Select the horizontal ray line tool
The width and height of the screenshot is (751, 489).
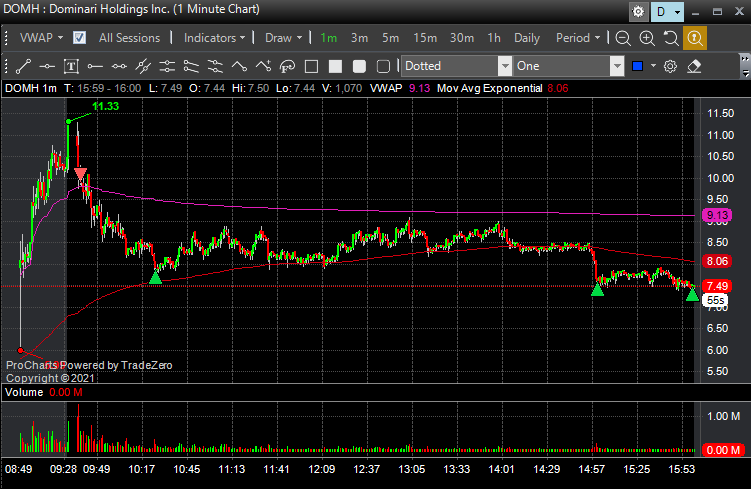coord(95,66)
